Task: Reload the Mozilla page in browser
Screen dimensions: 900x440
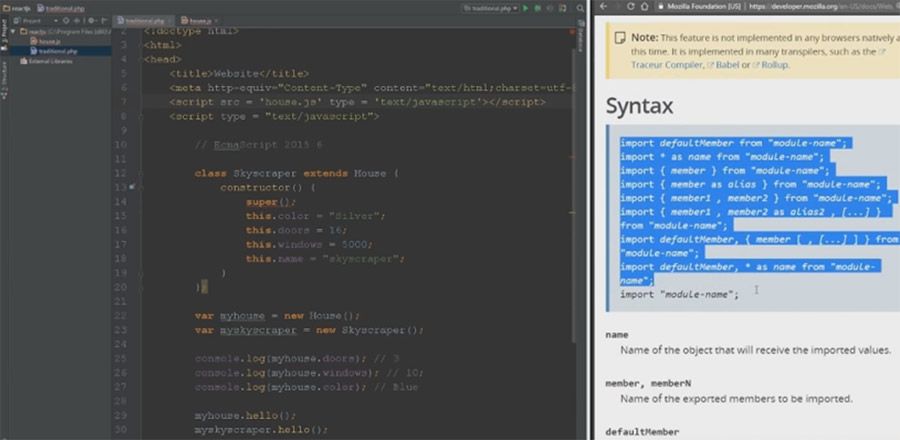Action: (630, 6)
